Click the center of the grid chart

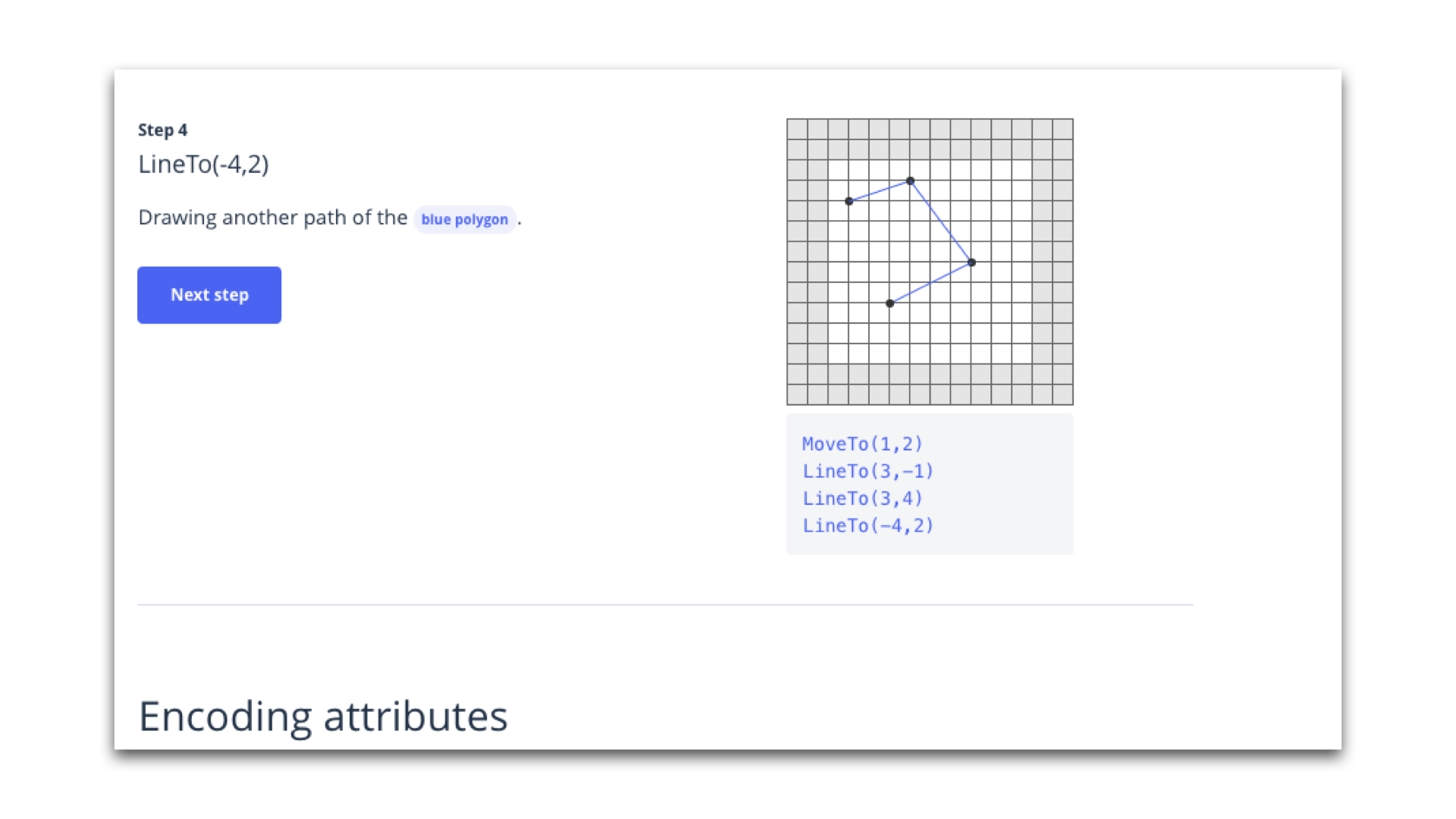pos(930,262)
